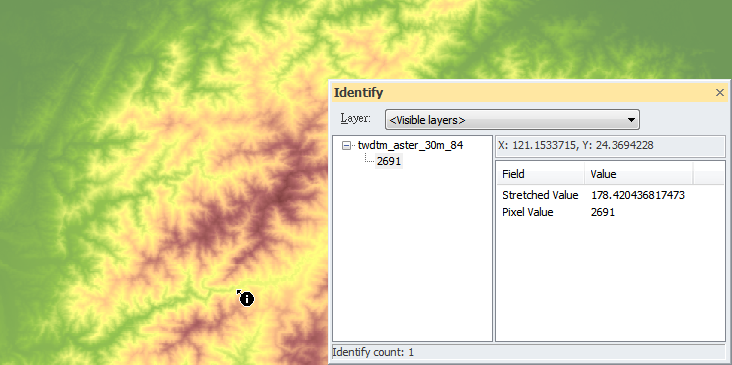732x365 pixels.
Task: Click the Value column header
Action: point(639,174)
